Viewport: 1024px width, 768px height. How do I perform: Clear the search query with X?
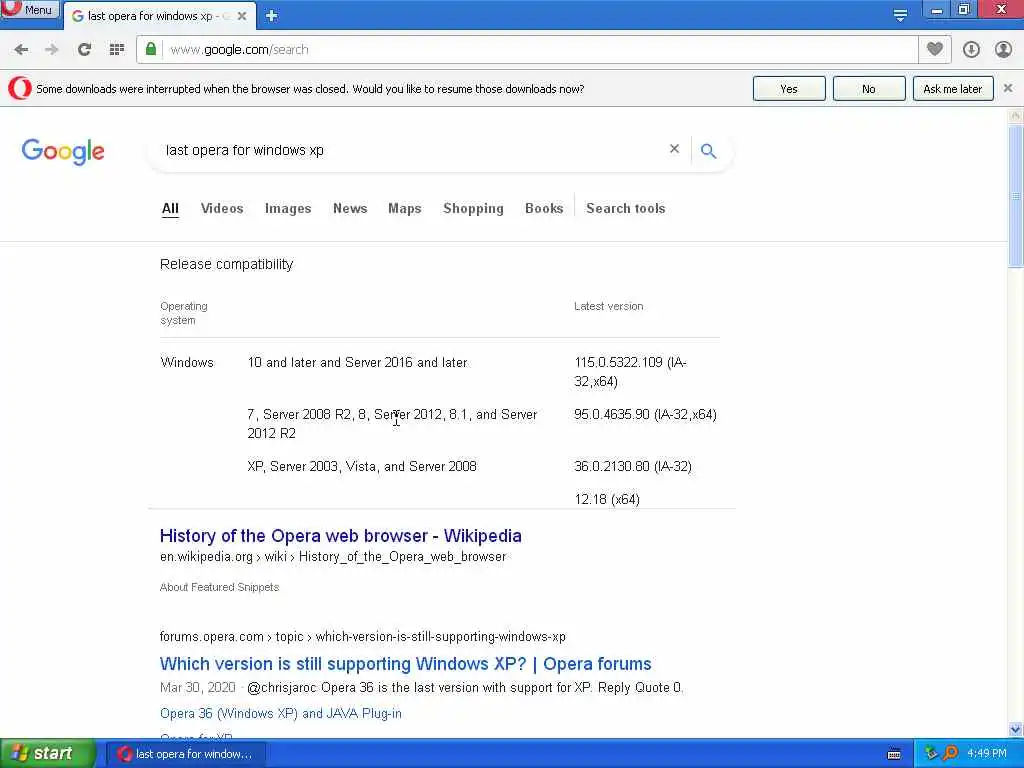tap(675, 149)
